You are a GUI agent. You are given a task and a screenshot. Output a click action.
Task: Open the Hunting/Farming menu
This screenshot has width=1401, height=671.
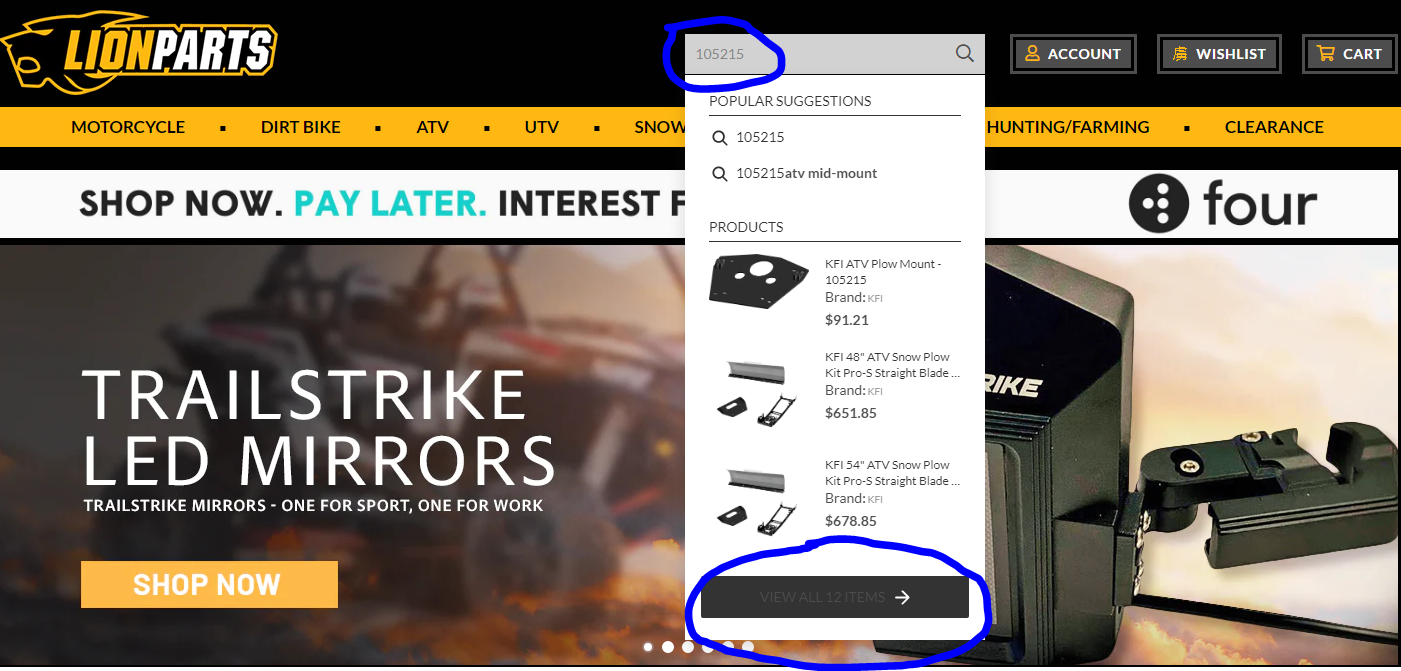[x=1067, y=127]
